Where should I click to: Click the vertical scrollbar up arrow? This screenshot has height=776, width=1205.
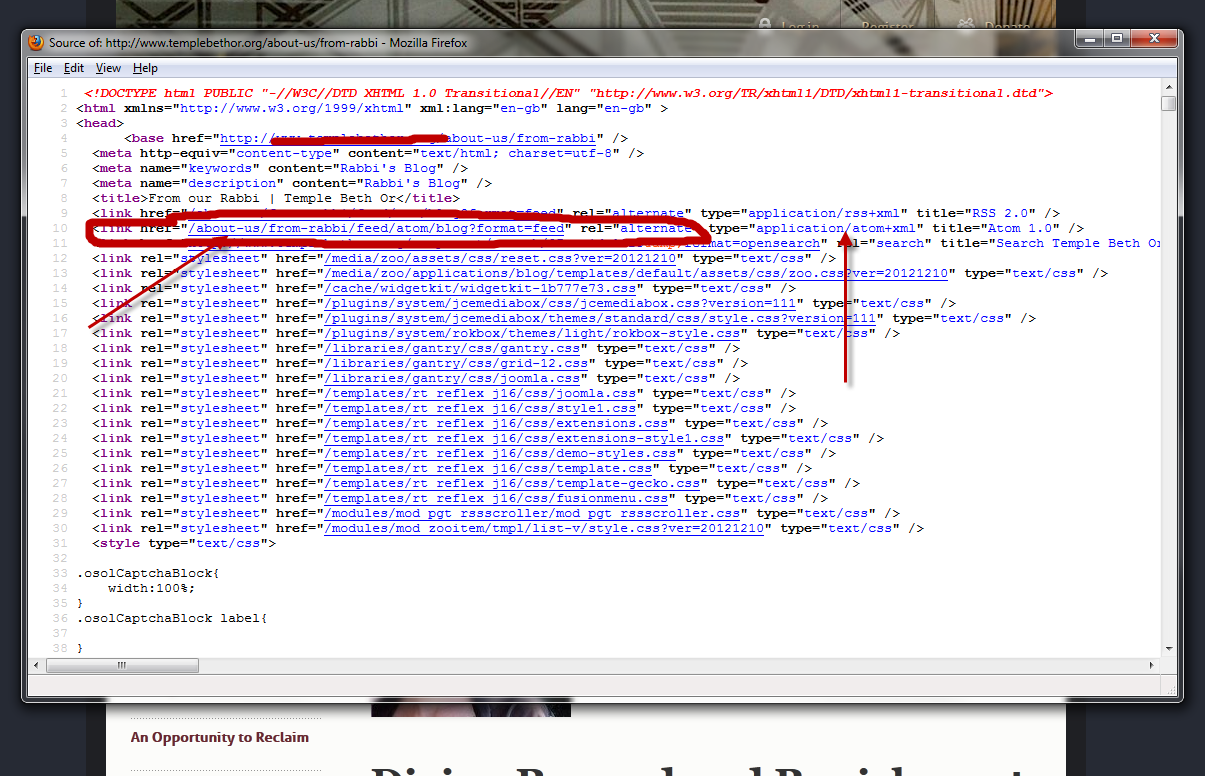coord(1168,88)
